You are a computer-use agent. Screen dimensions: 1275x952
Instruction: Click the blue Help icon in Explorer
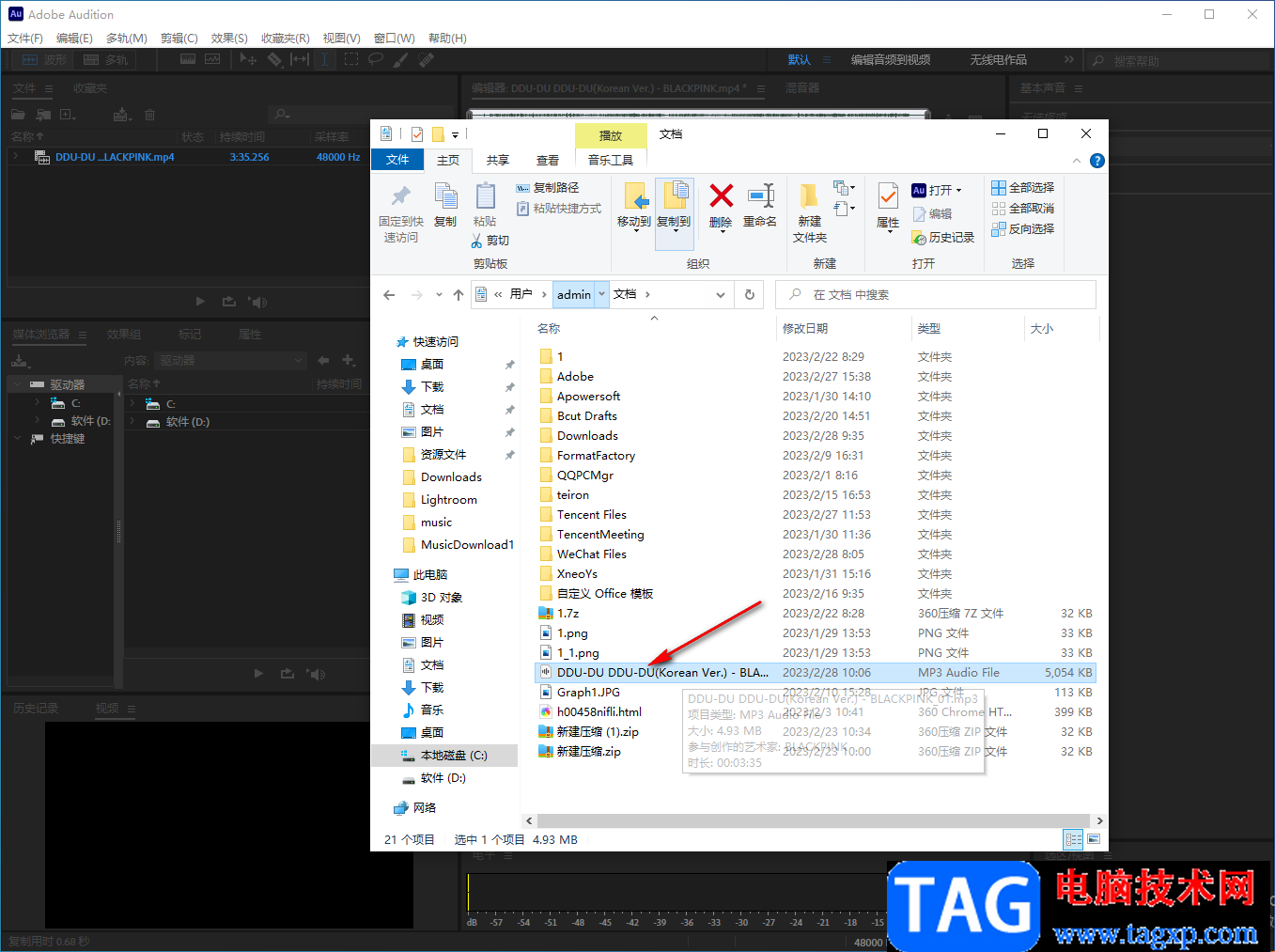pos(1096,161)
